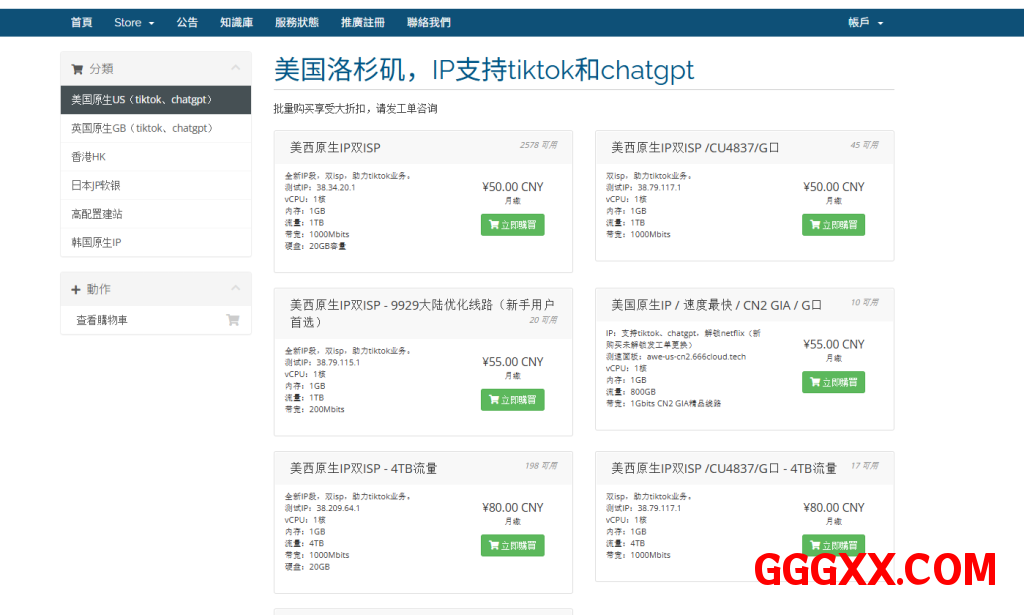The image size is (1024, 615).
Task: Open the 帳戶 account dropdown
Action: point(865,22)
